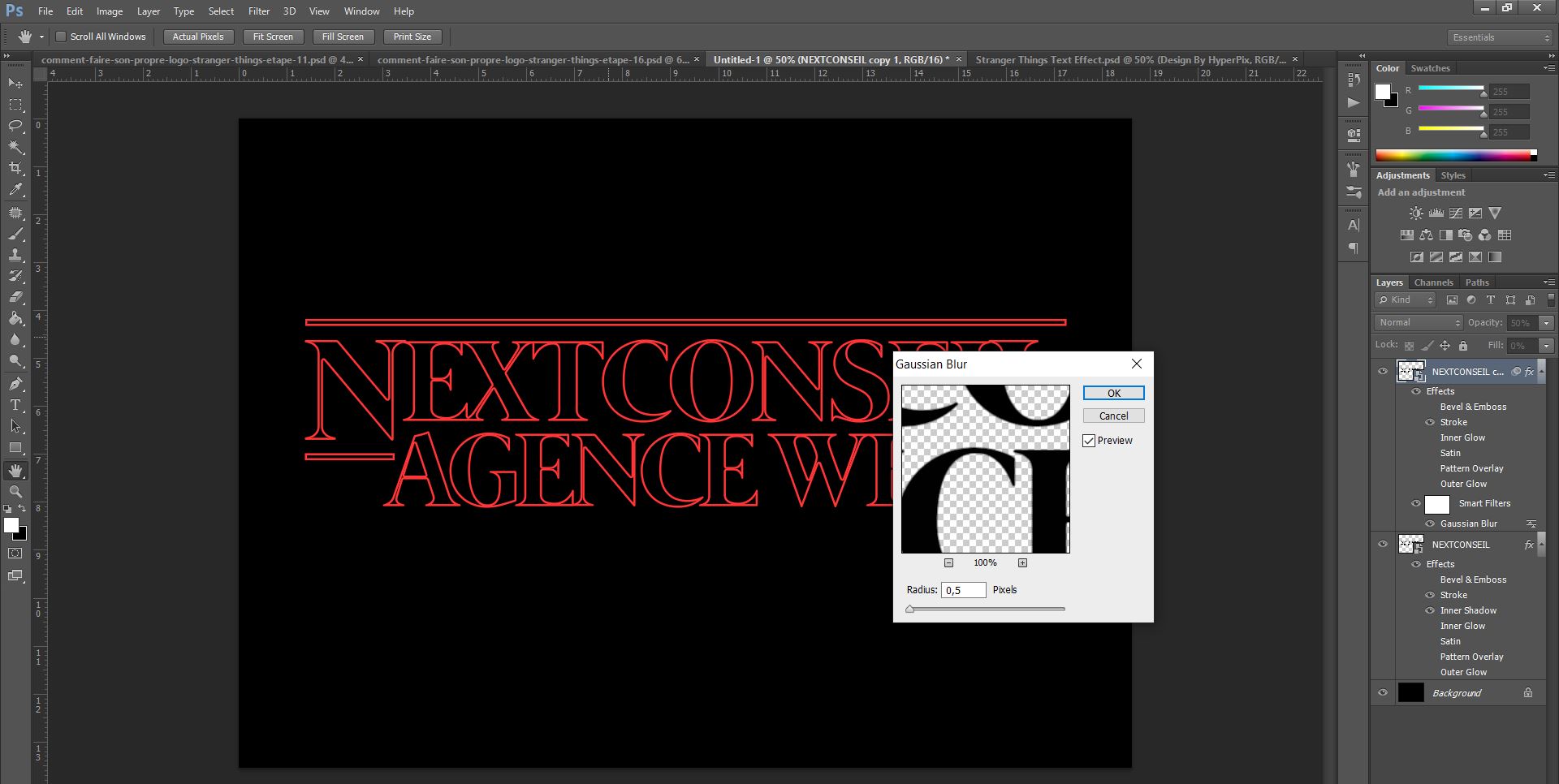Select the Path Selection arrow tool
This screenshot has width=1559, height=784.
coord(15,426)
